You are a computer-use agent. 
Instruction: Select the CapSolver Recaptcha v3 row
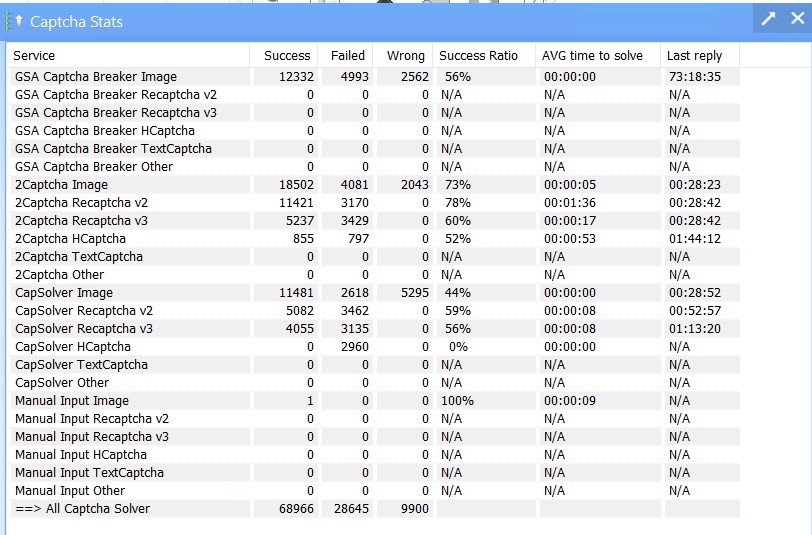coord(375,328)
